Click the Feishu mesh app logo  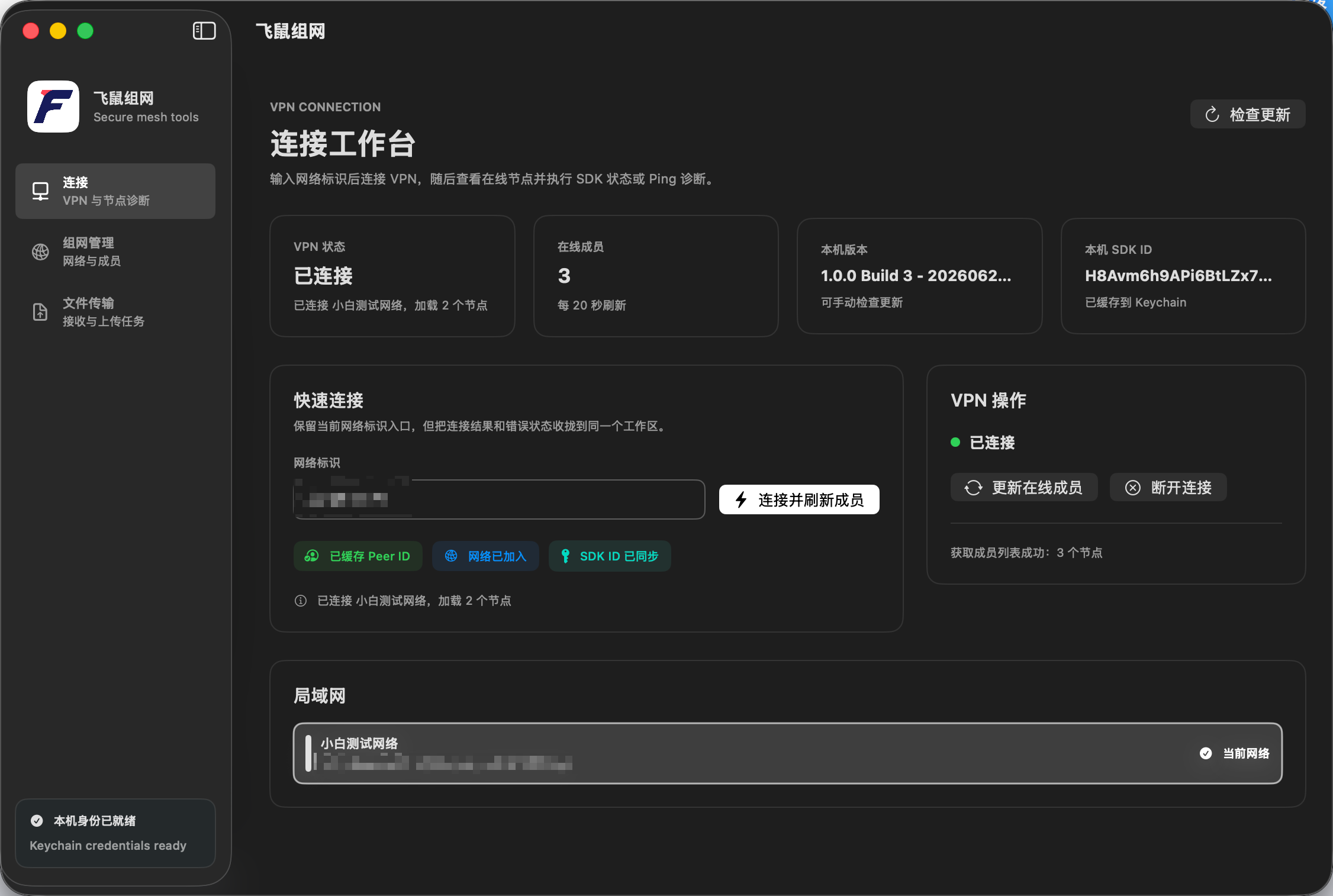point(53,107)
